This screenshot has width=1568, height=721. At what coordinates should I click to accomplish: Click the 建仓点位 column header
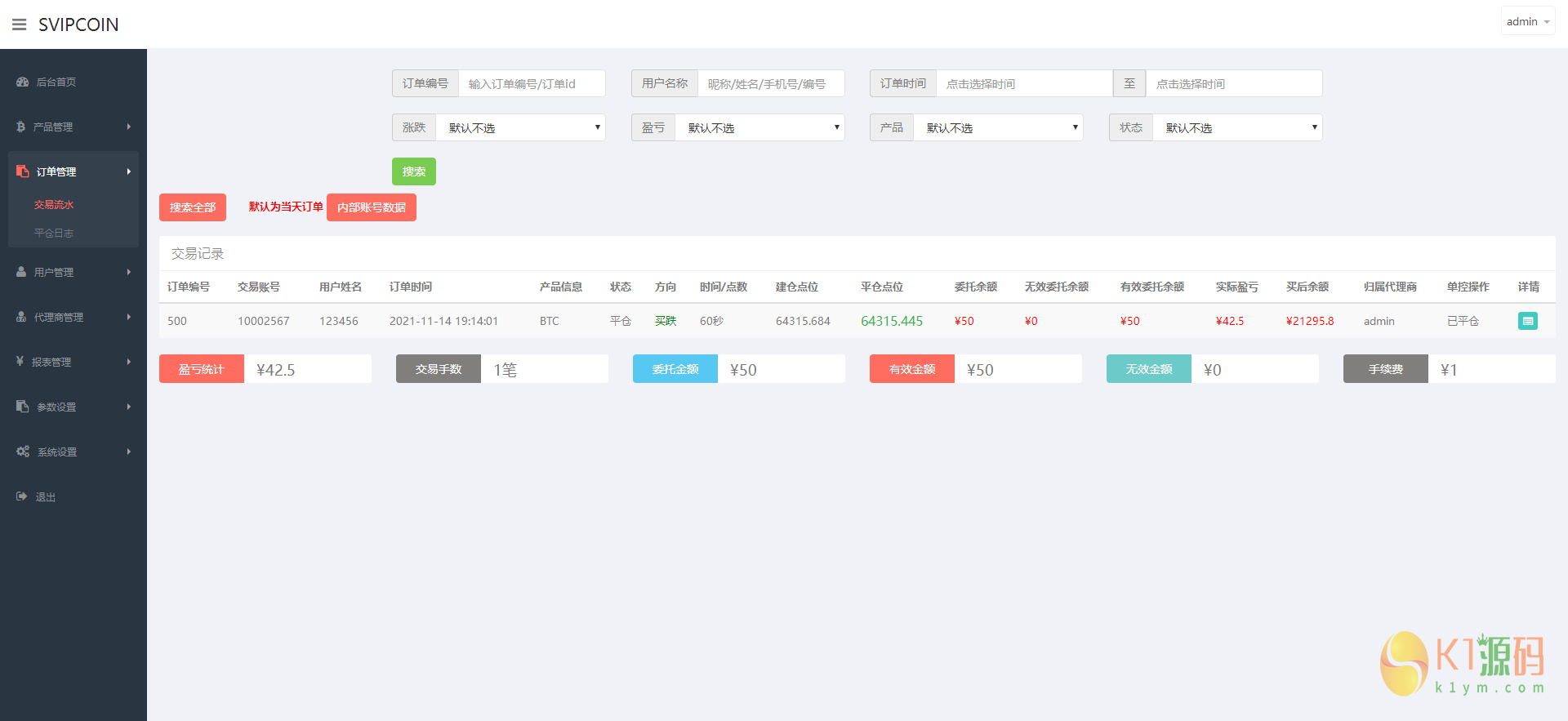797,287
